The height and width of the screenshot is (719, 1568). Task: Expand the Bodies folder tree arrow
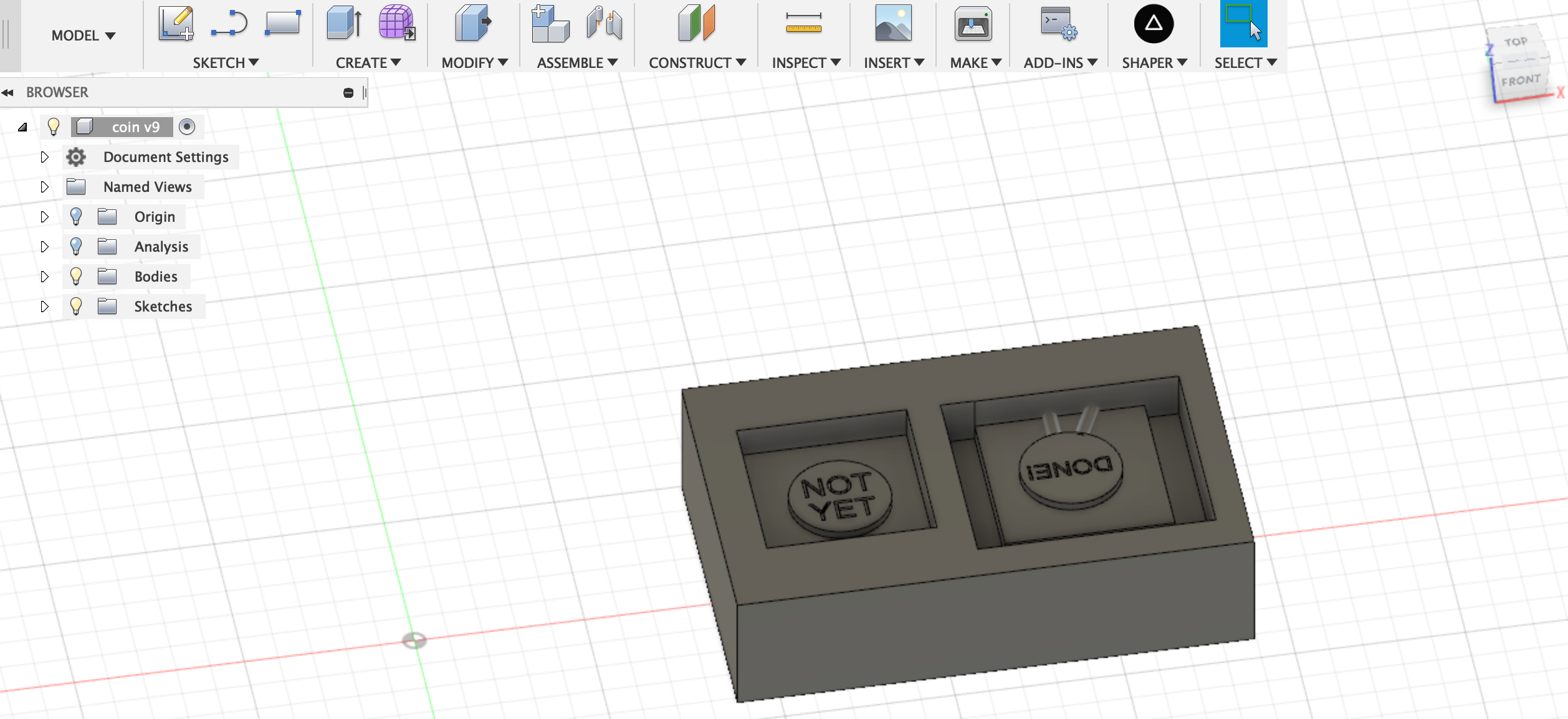[x=44, y=276]
